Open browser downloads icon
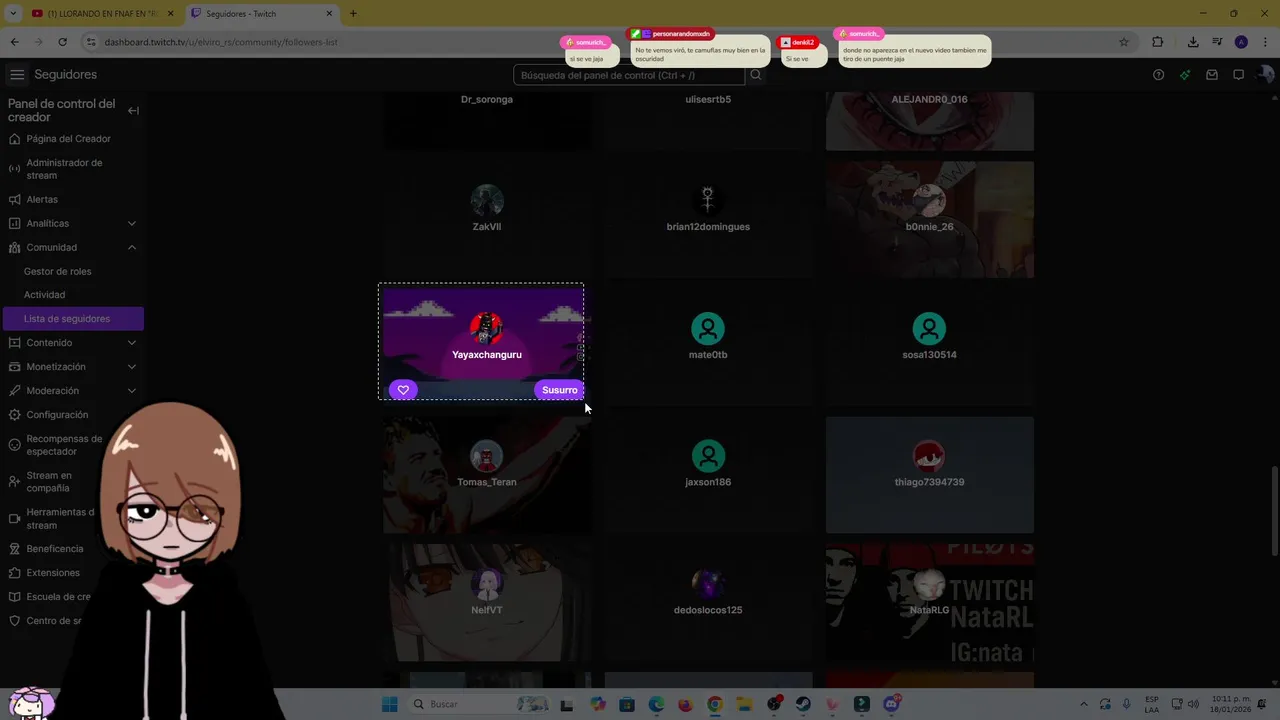This screenshot has height=720, width=1280. tap(1193, 42)
